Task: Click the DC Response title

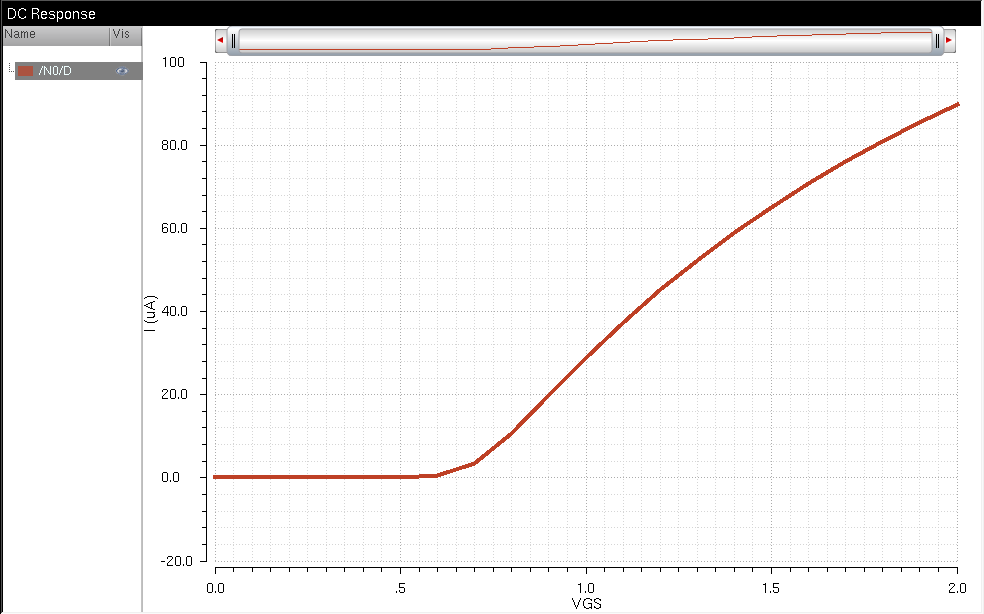Action: (x=51, y=14)
